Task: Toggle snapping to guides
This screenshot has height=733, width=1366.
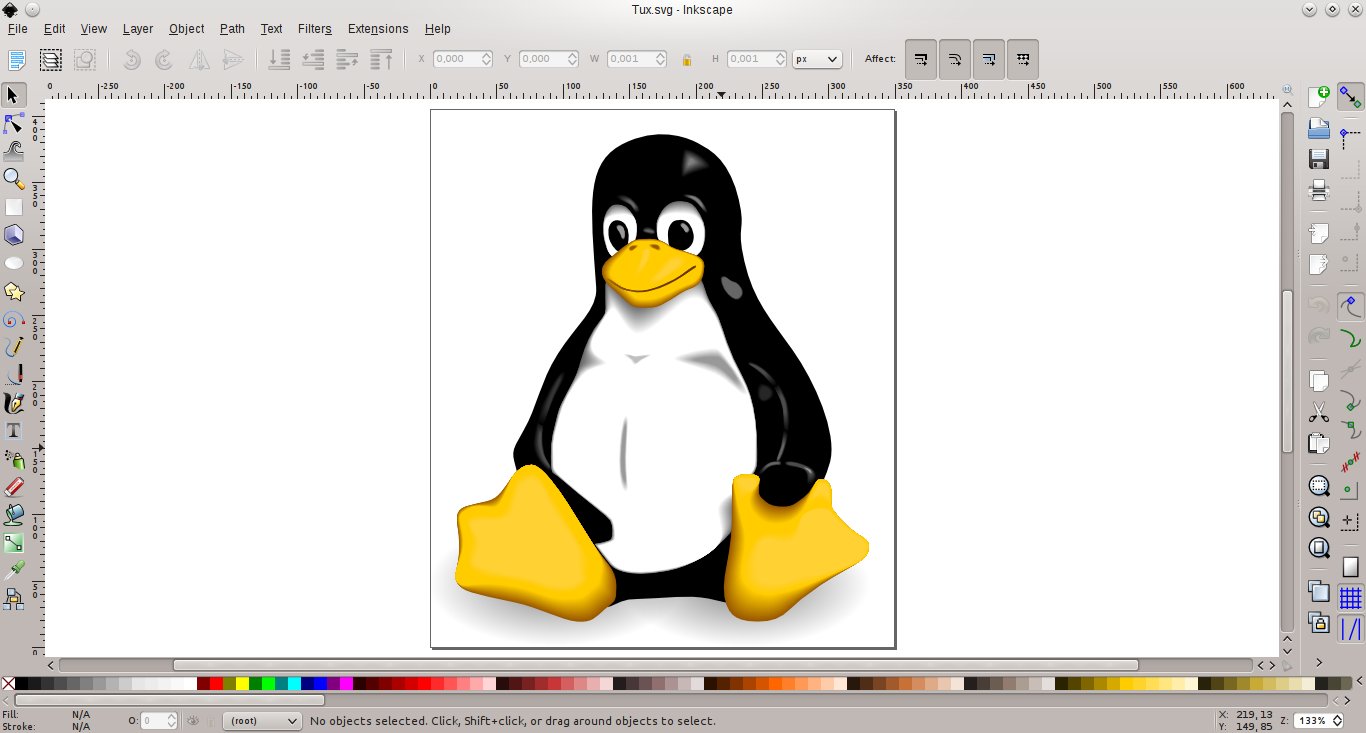Action: coord(1350,629)
